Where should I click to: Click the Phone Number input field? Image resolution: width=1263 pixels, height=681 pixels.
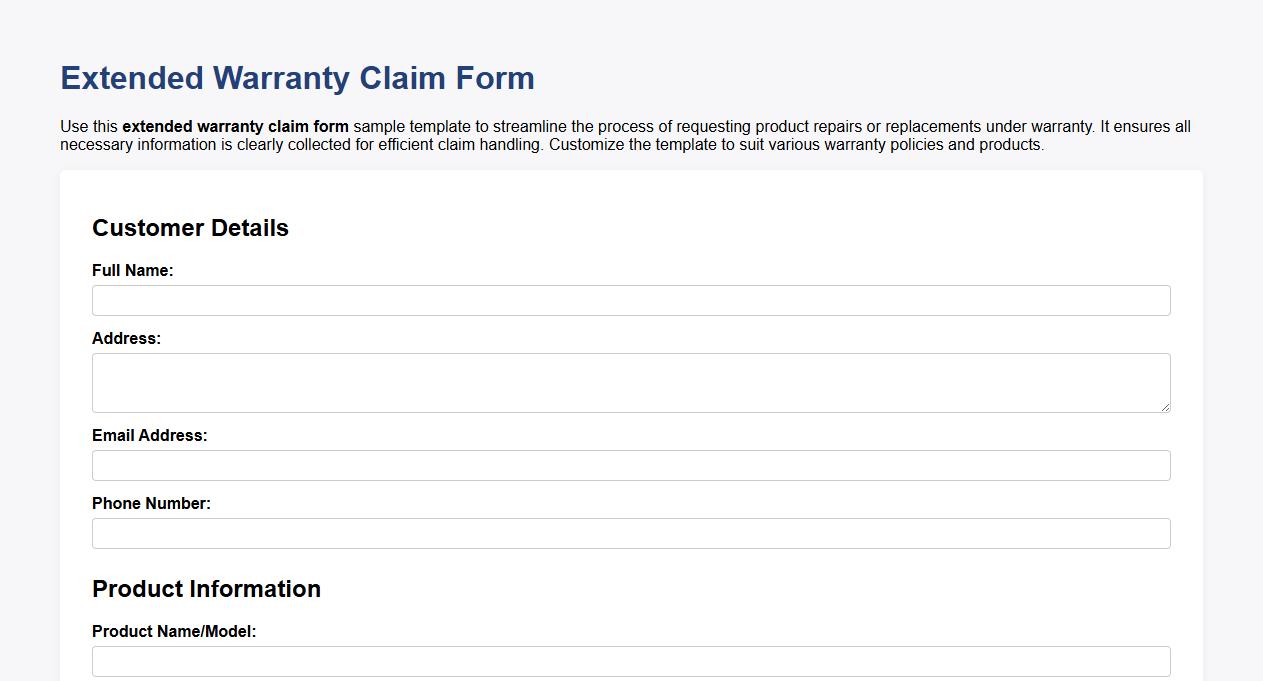[x=630, y=533]
